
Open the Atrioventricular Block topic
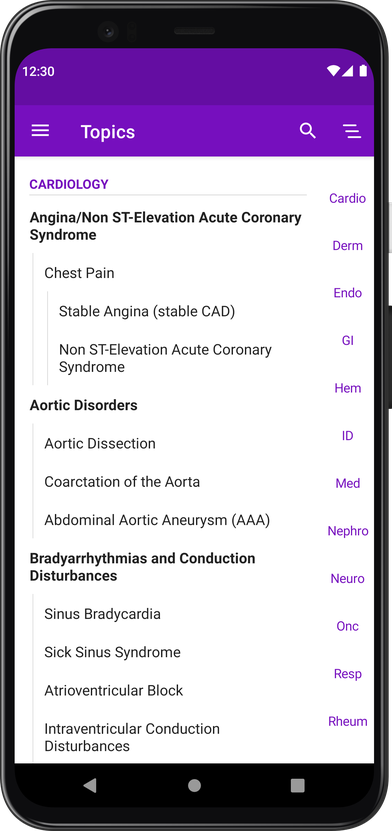pyautogui.click(x=114, y=691)
